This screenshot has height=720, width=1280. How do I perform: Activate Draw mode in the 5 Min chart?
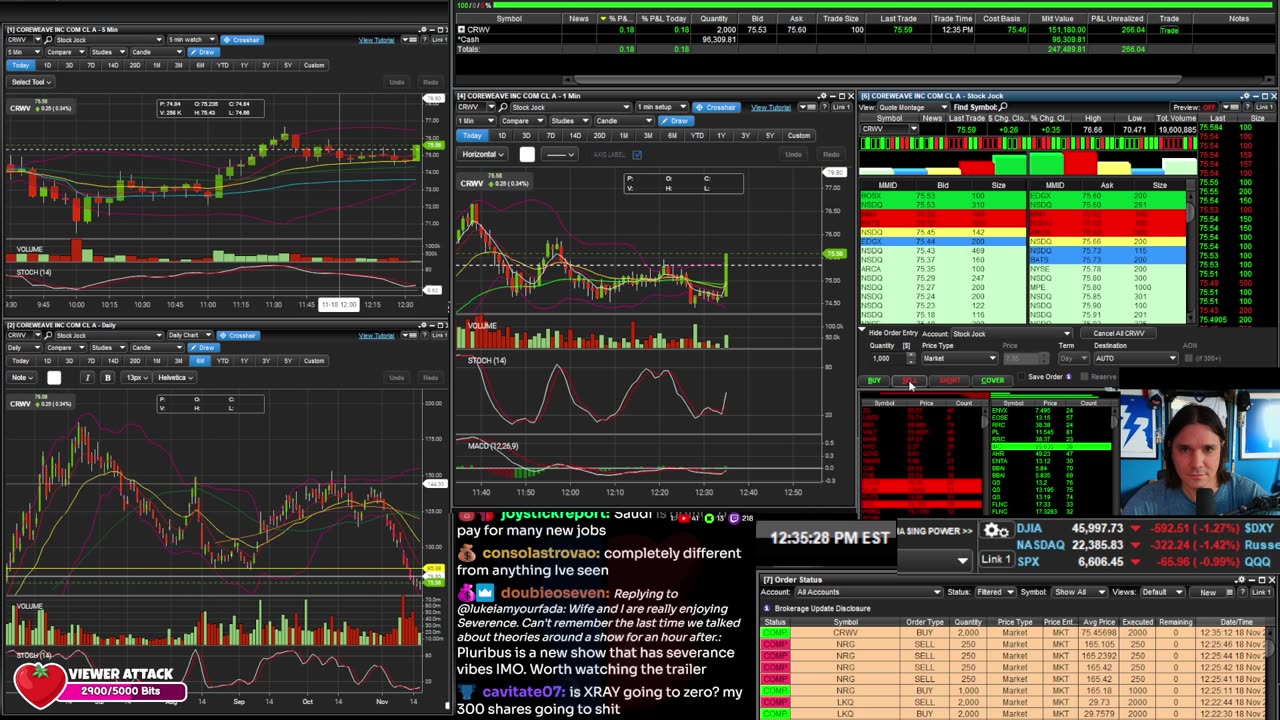[x=203, y=52]
